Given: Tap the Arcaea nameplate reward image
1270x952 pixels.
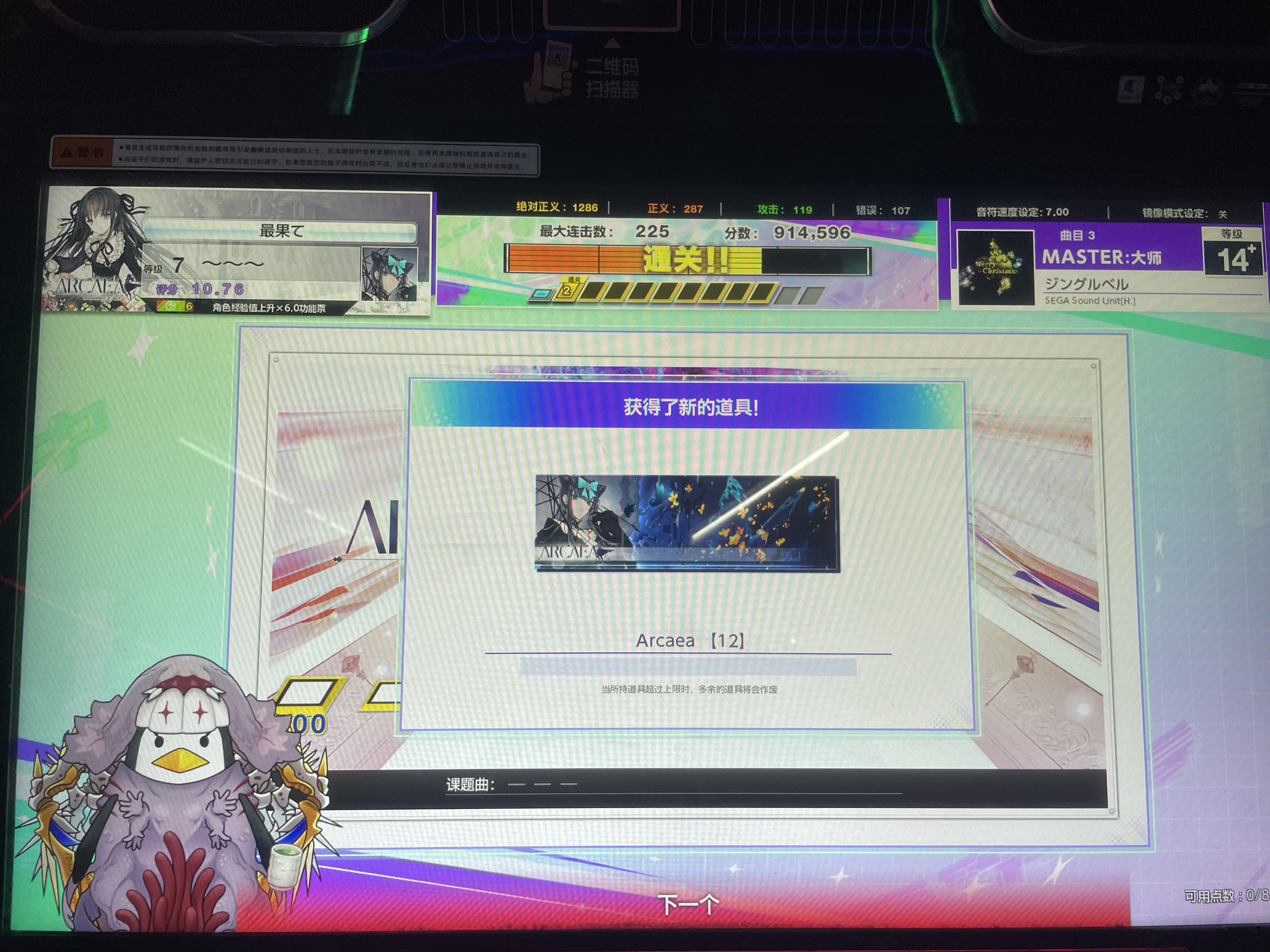Looking at the screenshot, I should (687, 523).
